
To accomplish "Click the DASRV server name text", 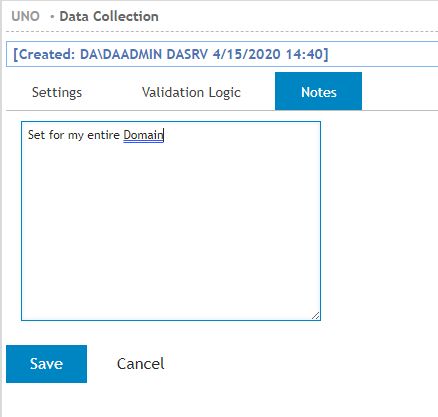I will 187,54.
